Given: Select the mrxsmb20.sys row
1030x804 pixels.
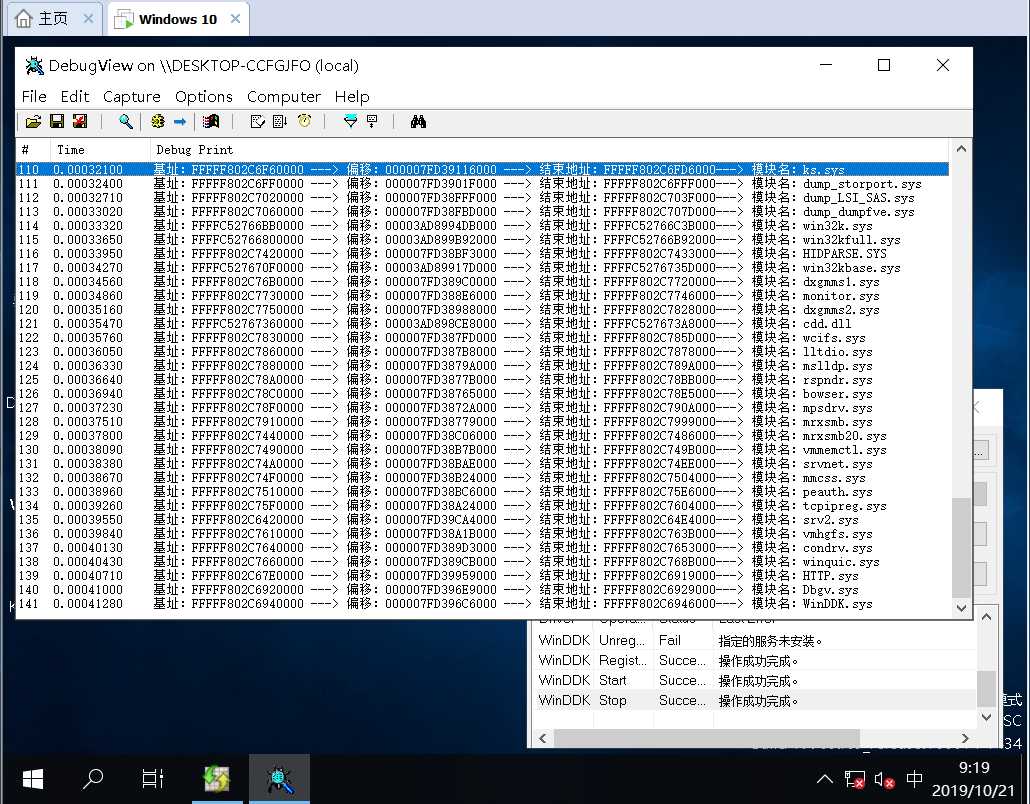Looking at the screenshot, I should click(x=482, y=436).
